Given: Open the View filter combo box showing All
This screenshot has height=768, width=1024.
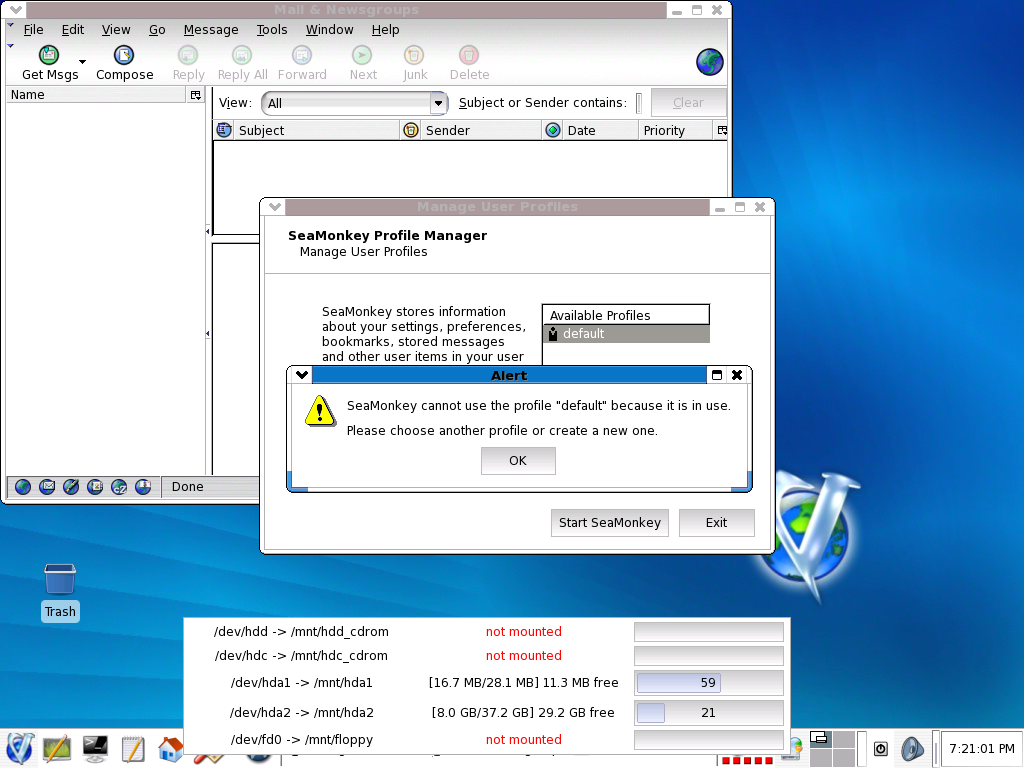Looking at the screenshot, I should click(355, 103).
